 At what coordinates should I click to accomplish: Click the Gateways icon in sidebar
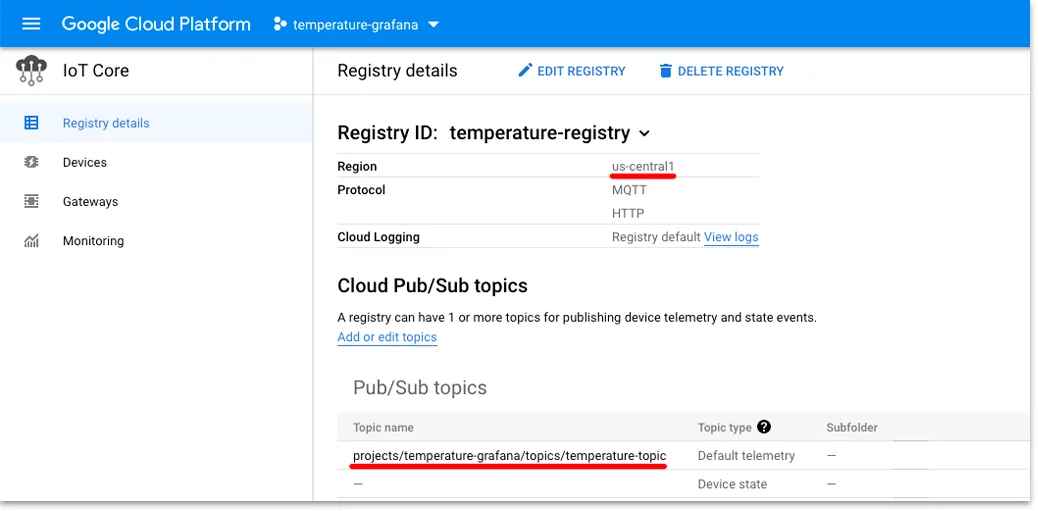point(31,201)
